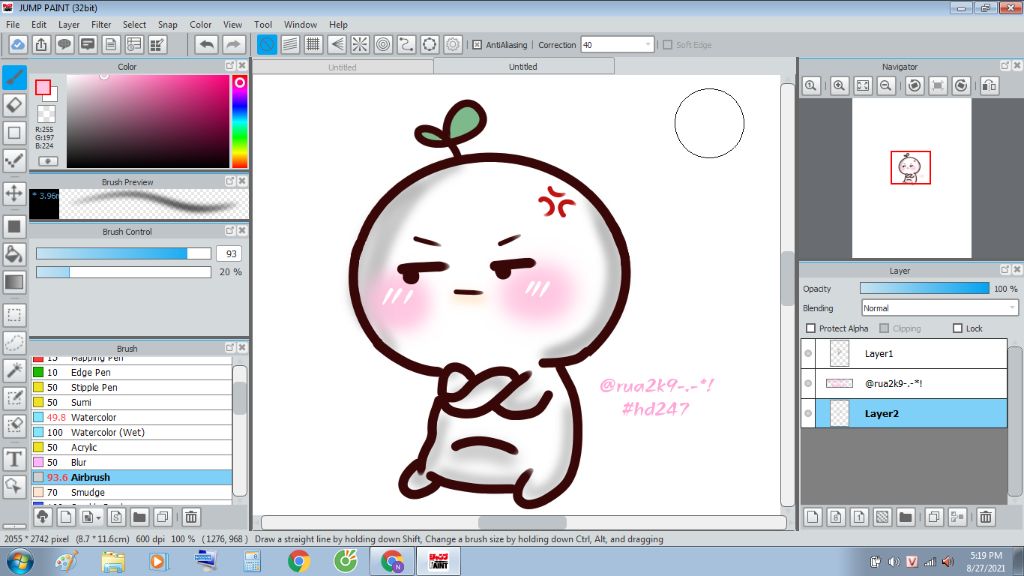Open the Correction value dropdown
Image resolution: width=1024 pixels, height=576 pixels.
648,44
